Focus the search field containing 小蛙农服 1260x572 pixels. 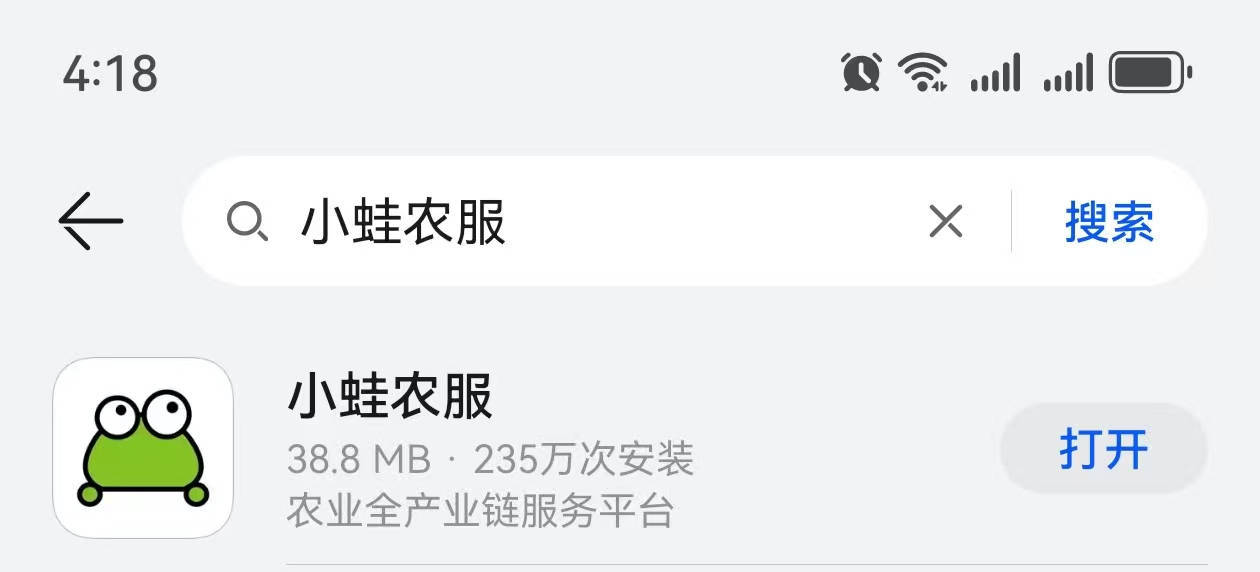click(x=600, y=222)
